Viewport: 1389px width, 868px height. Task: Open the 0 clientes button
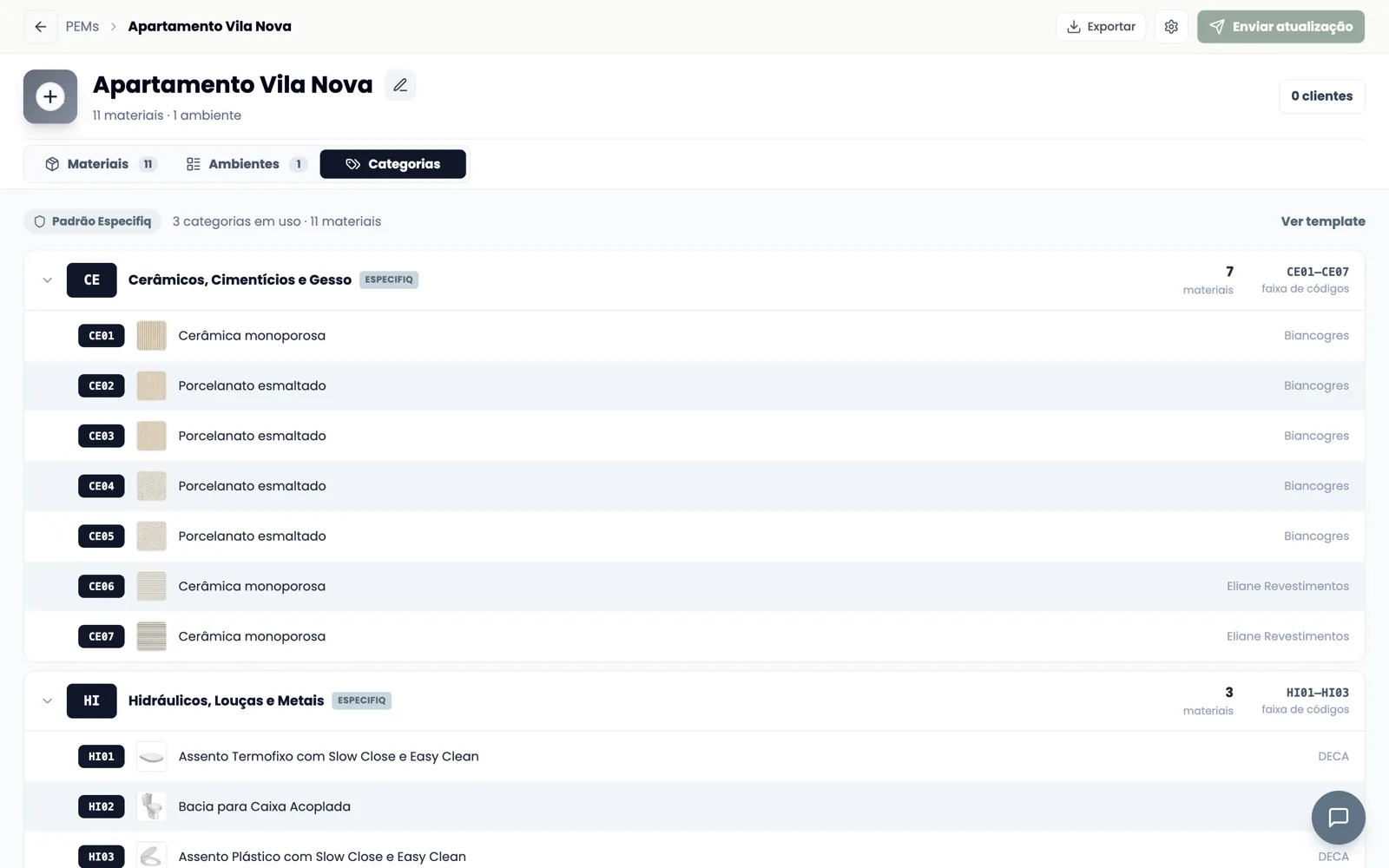coord(1321,96)
